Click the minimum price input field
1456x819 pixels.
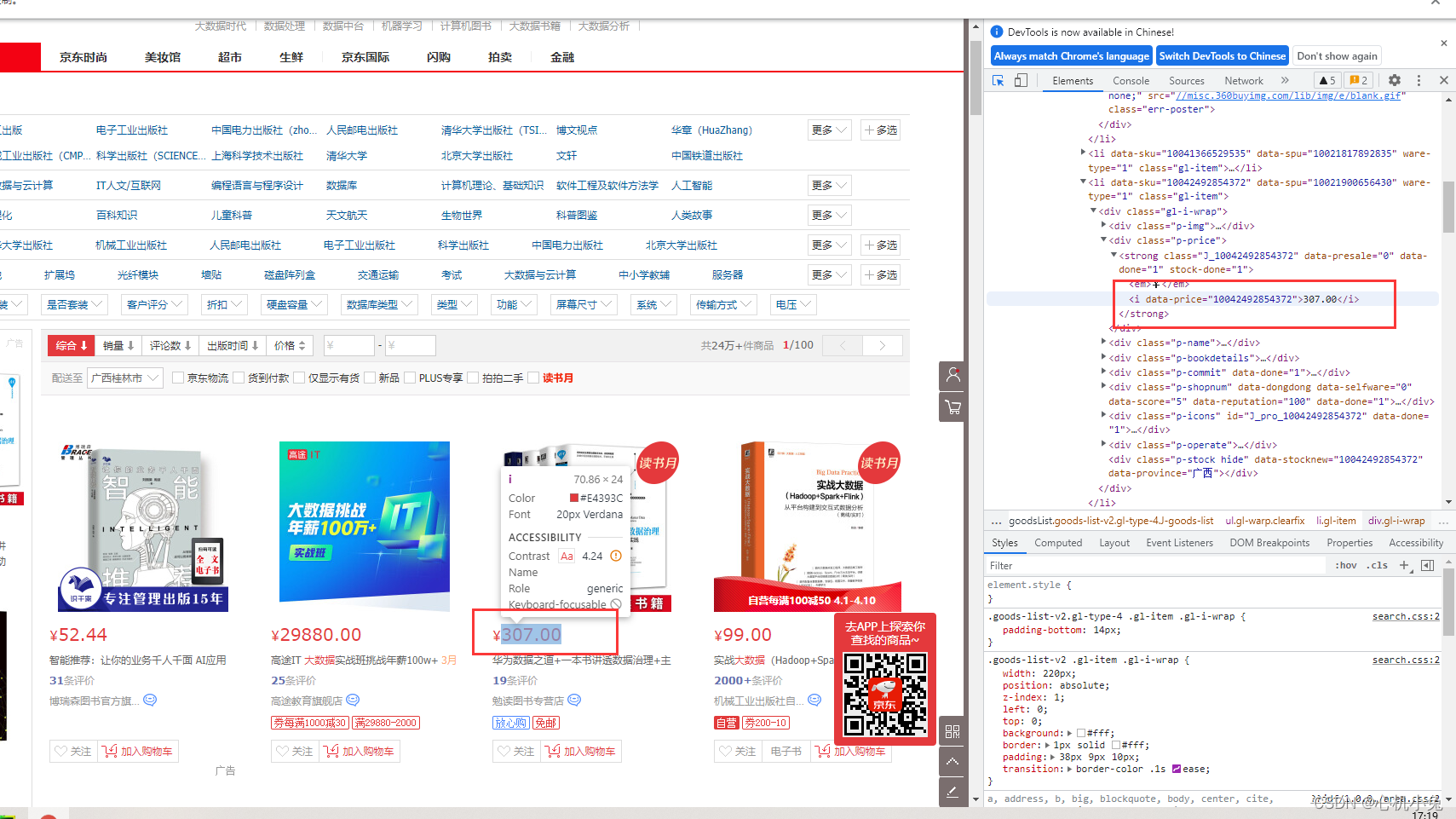pyautogui.click(x=348, y=345)
